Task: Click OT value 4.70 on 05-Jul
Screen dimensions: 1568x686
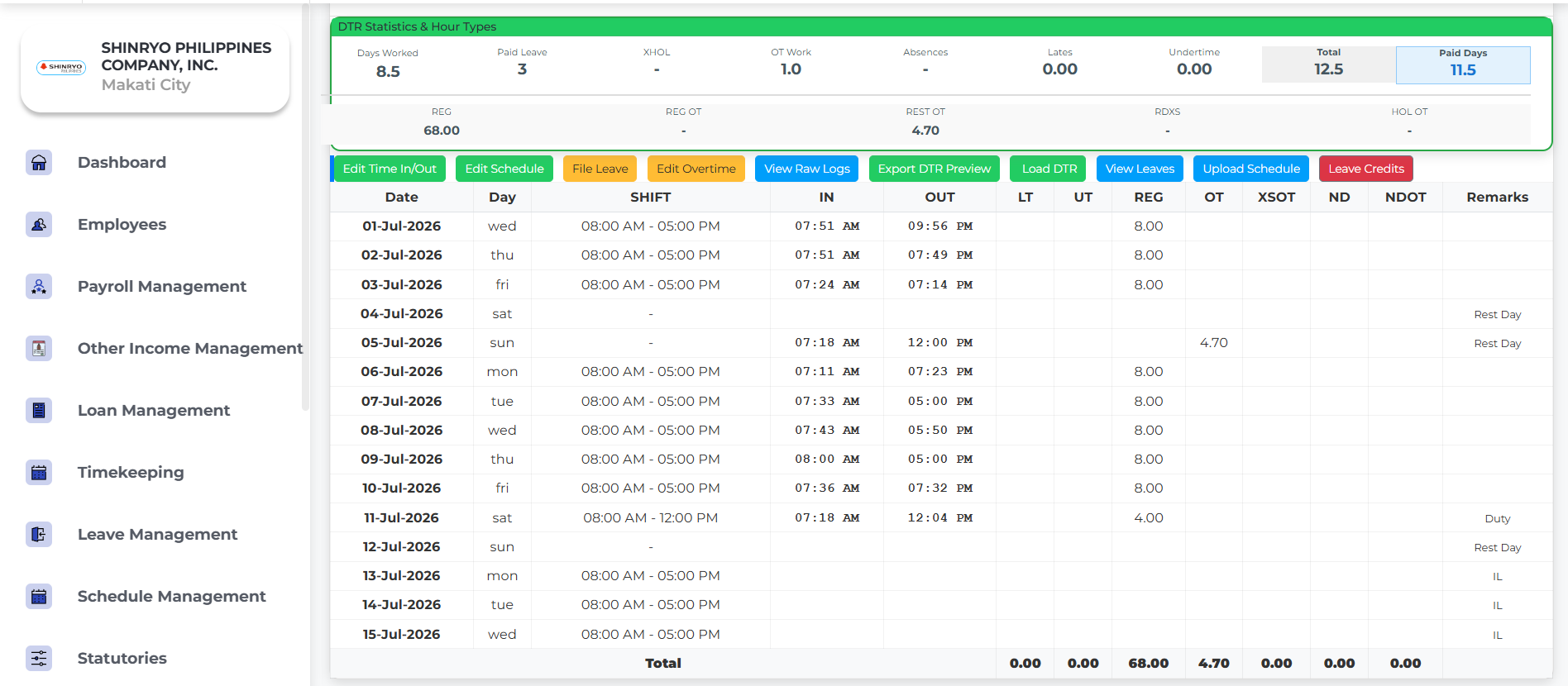Action: (x=1214, y=343)
